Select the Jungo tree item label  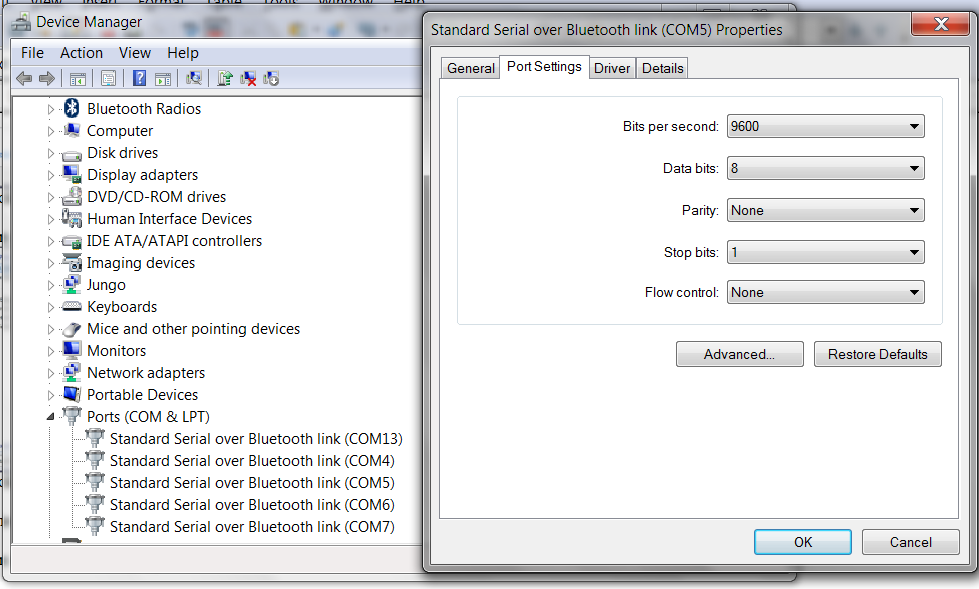click(x=106, y=285)
